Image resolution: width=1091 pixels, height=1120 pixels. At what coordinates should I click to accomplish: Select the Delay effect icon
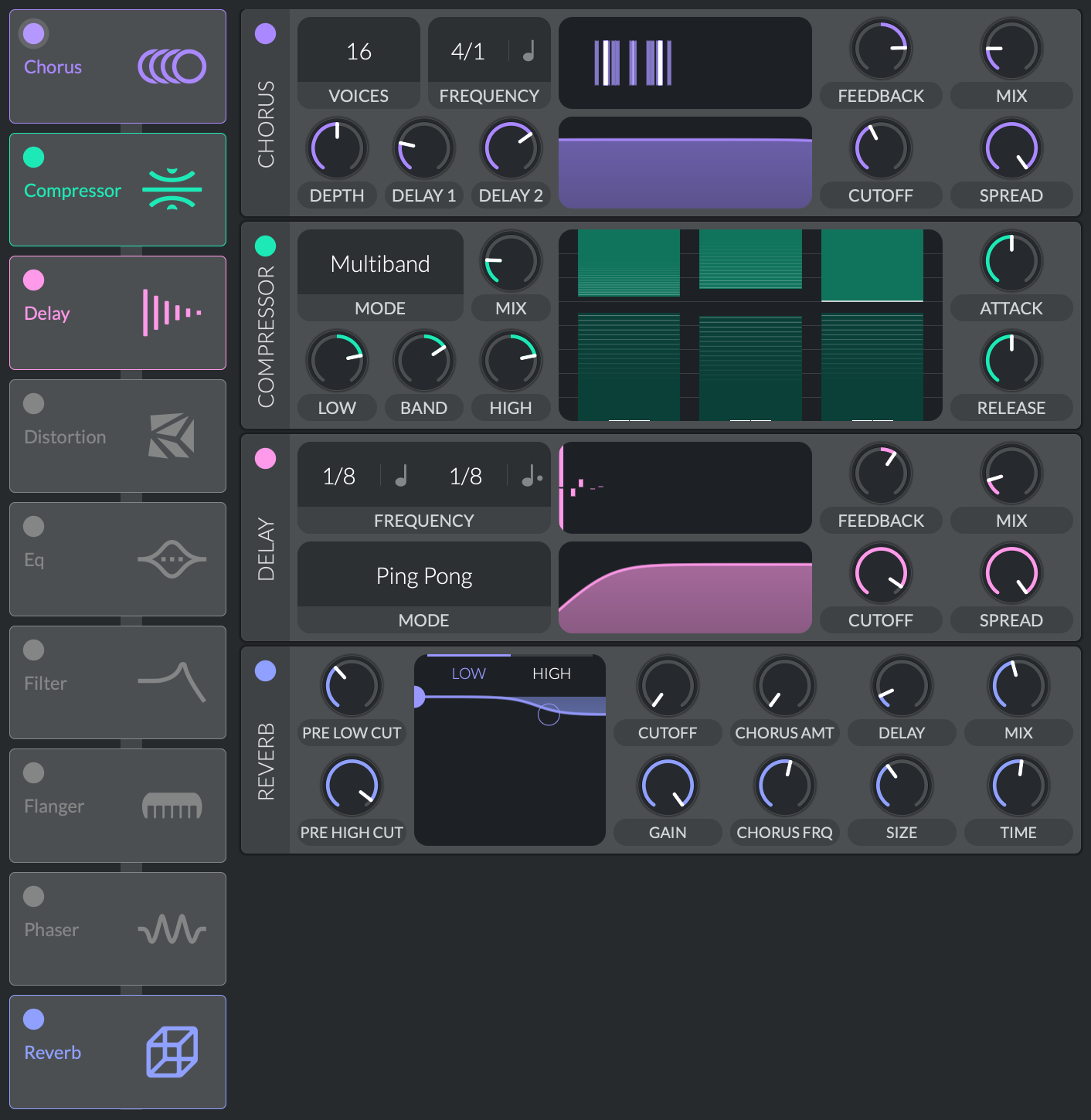(172, 312)
